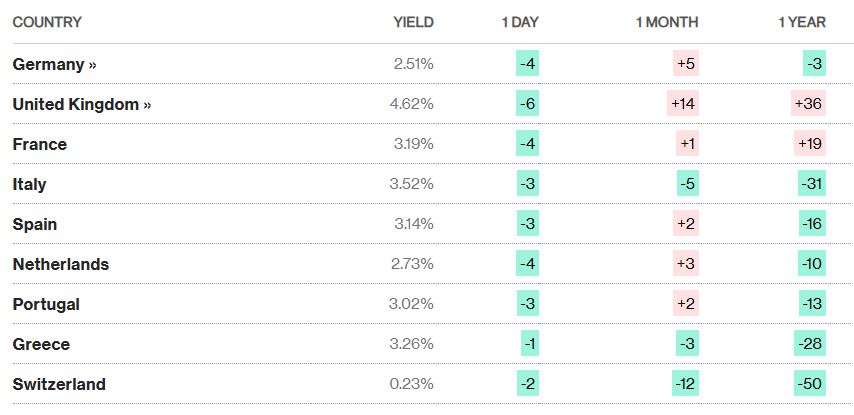The width and height of the screenshot is (854, 415).
Task: Click the France country row label
Action: click(40, 144)
